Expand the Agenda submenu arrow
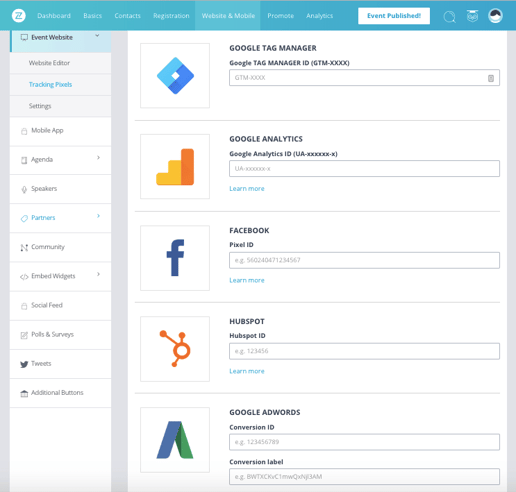This screenshot has height=492, width=516. coord(98,158)
